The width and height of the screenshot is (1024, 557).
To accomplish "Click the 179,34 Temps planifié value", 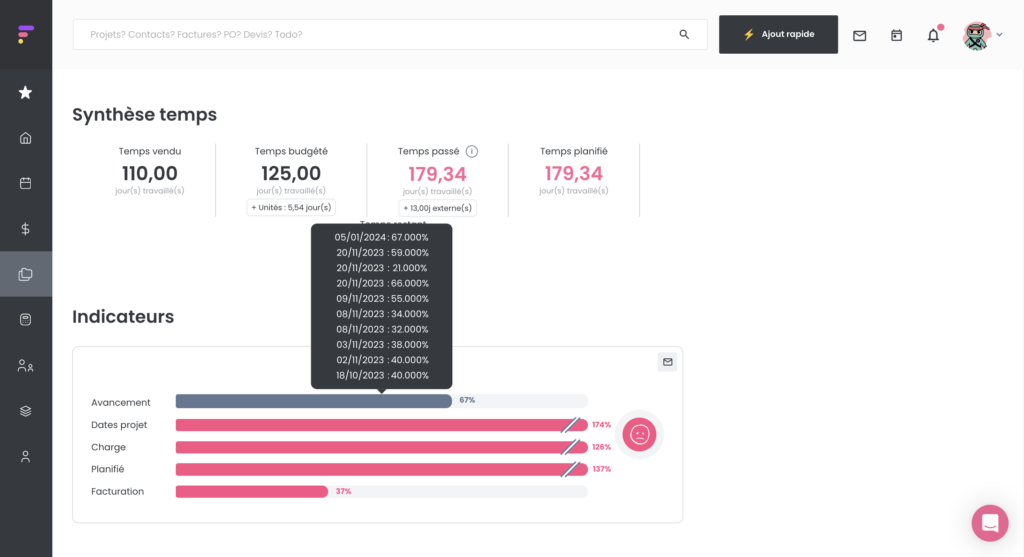I will coord(573,174).
